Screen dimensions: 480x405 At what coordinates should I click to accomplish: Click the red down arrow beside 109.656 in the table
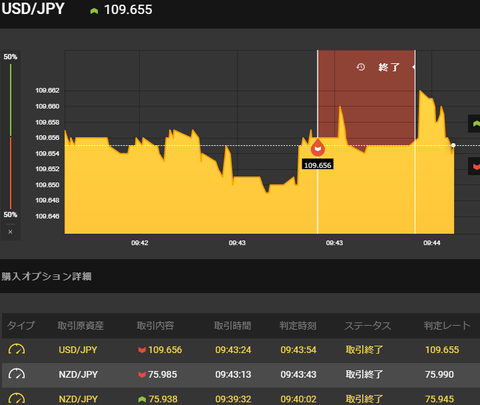tap(142, 350)
